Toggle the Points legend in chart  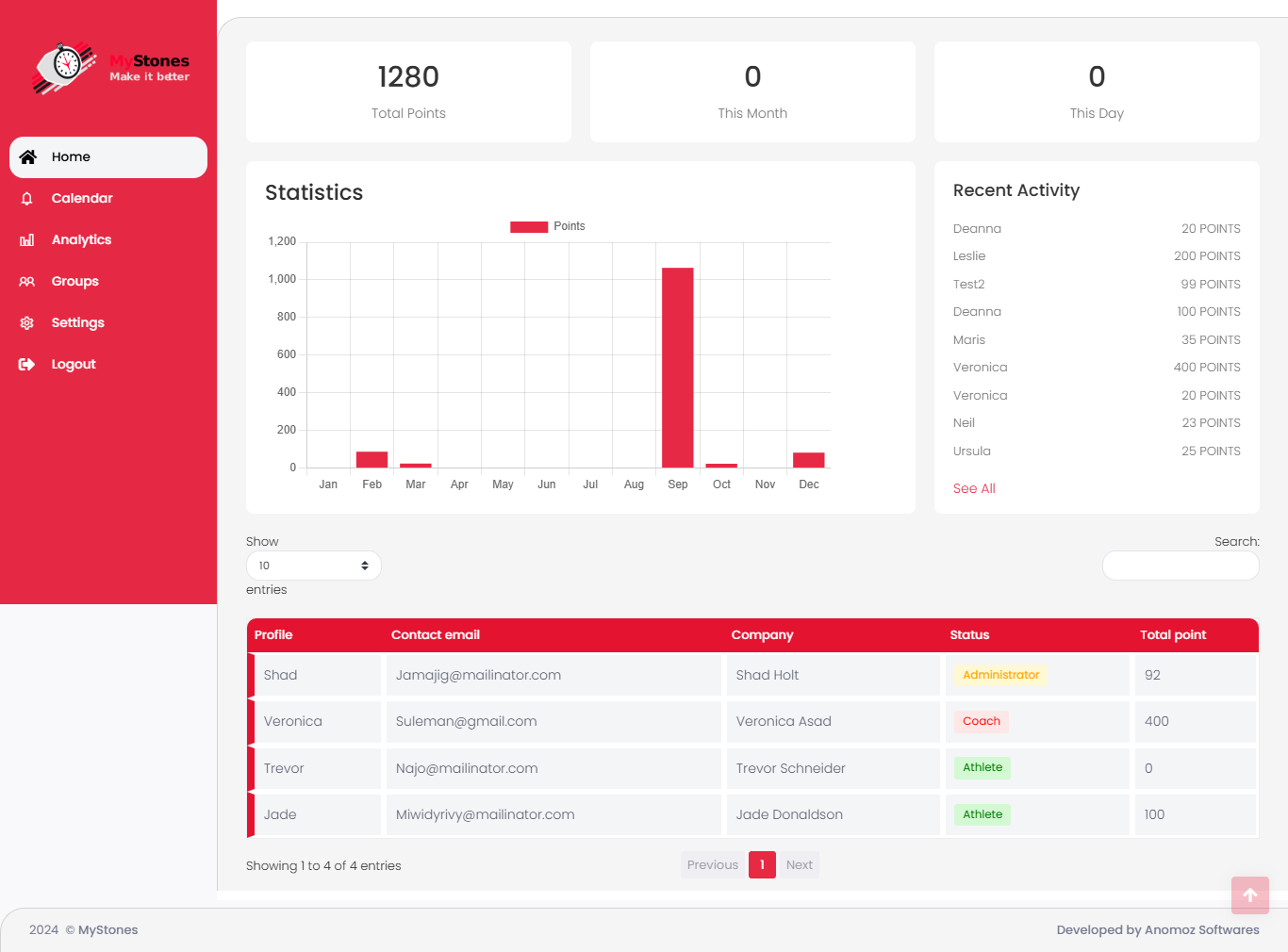pyautogui.click(x=548, y=226)
